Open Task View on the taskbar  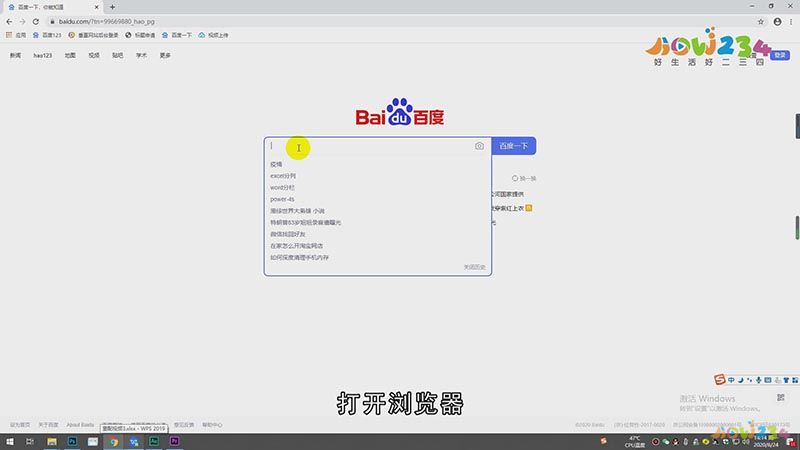point(30,441)
